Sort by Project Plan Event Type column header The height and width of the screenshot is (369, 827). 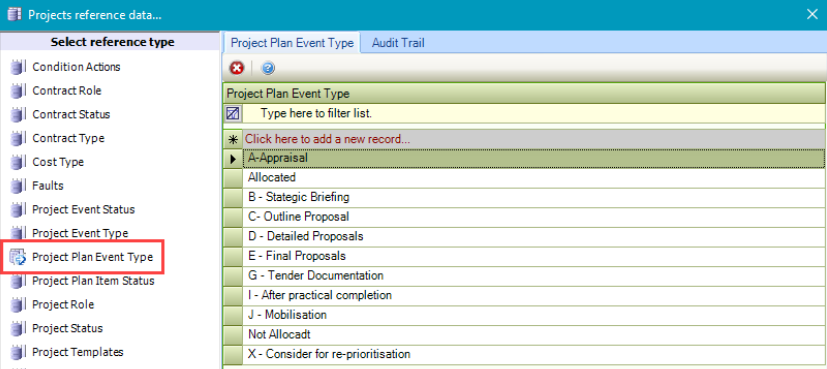click(x=524, y=94)
